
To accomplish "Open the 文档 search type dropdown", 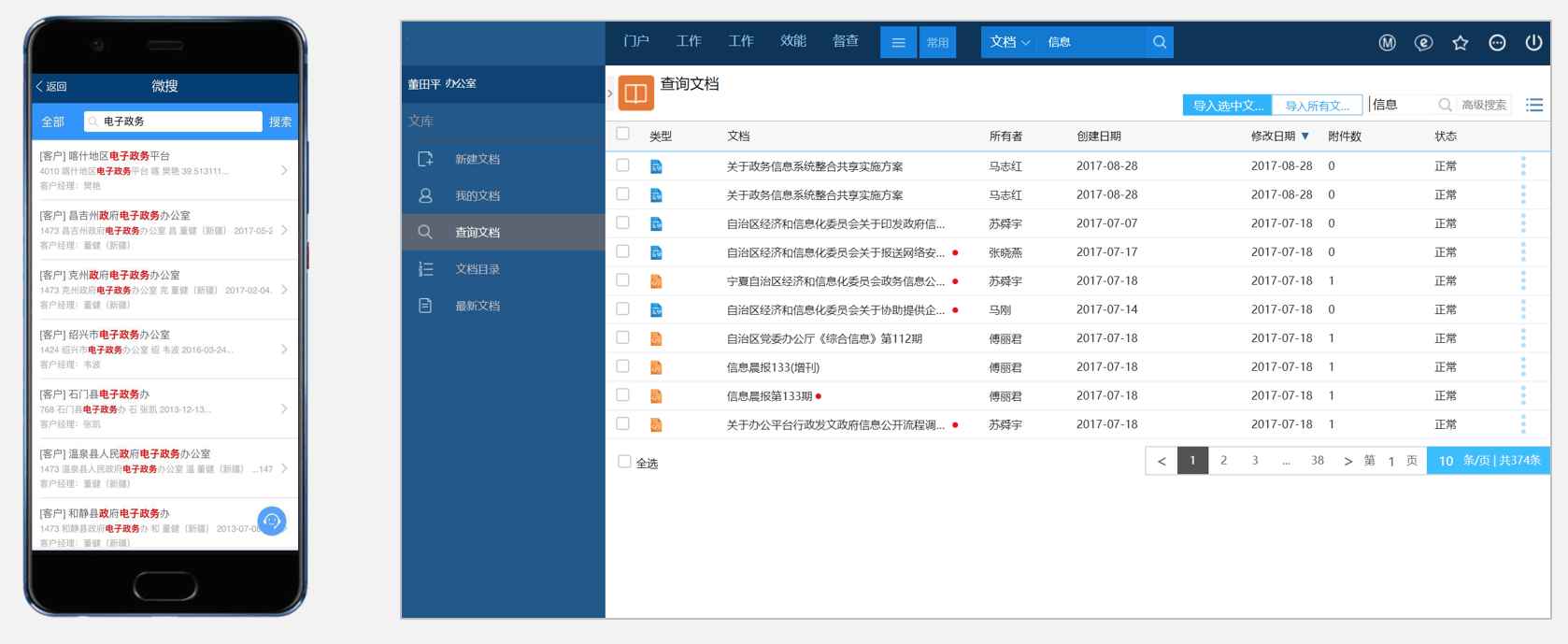I will click(1009, 42).
